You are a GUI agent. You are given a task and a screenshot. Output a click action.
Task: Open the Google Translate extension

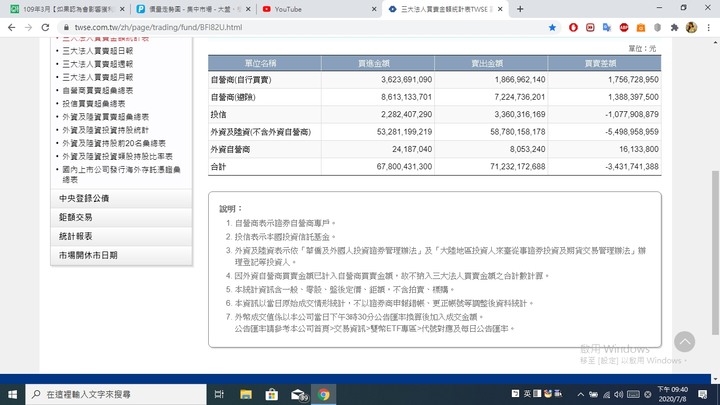[607, 28]
